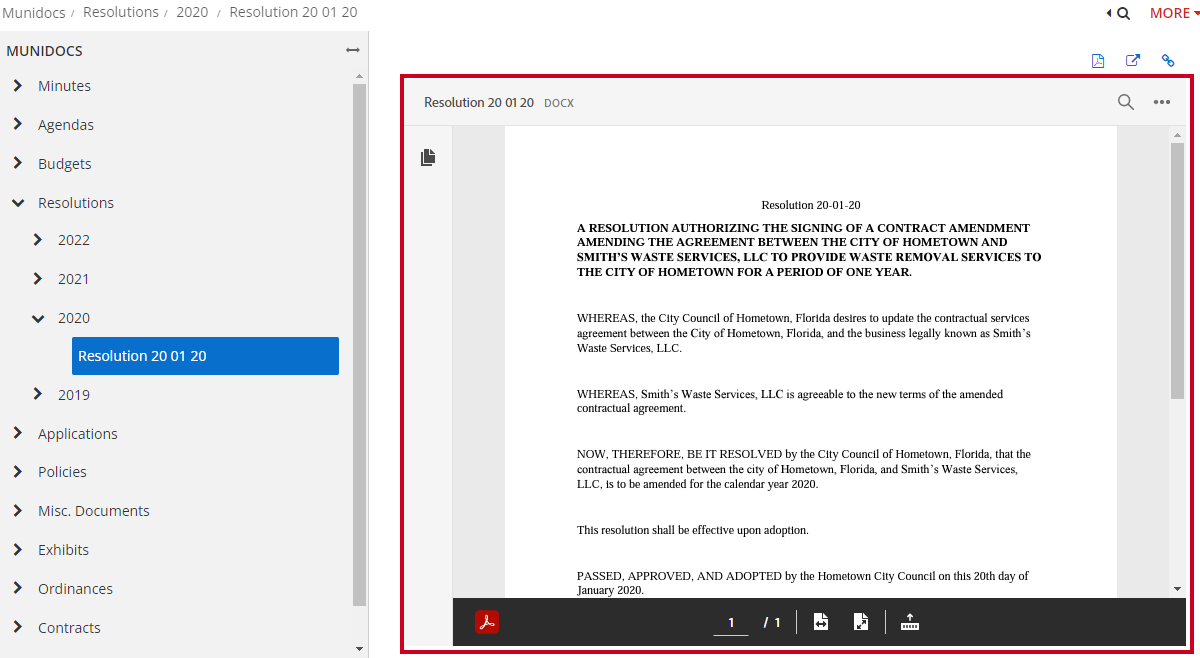Click the Adobe Acrobat logo in viewer toolbar
This screenshot has height=658, width=1200.
(x=487, y=622)
